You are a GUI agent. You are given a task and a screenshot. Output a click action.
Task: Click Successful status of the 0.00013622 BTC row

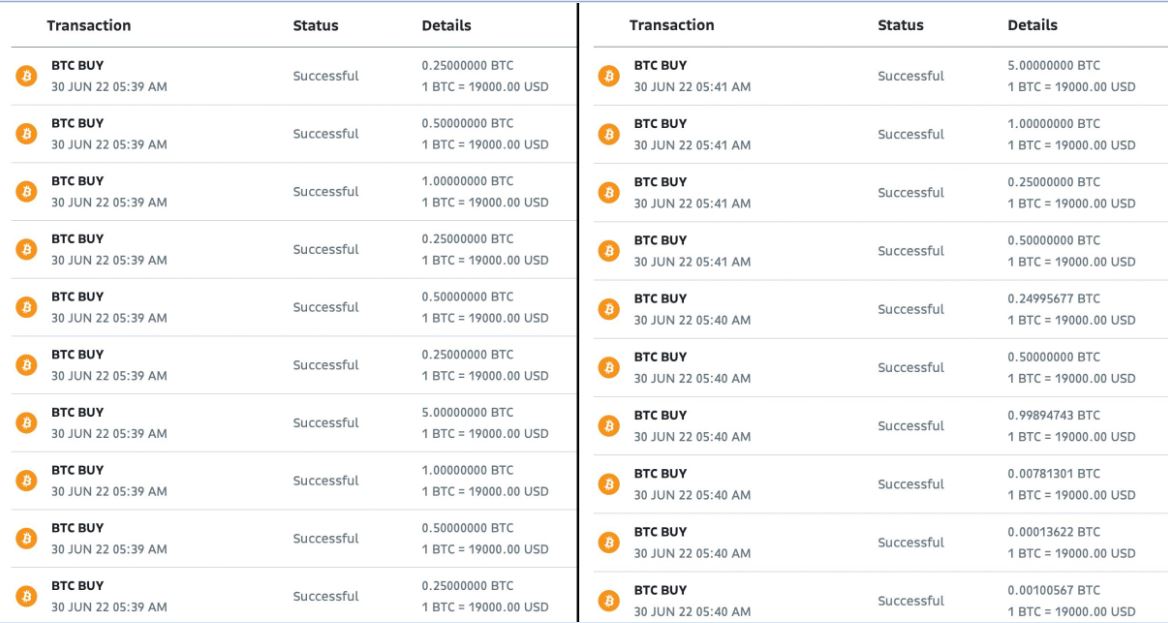pyautogui.click(x=910, y=543)
